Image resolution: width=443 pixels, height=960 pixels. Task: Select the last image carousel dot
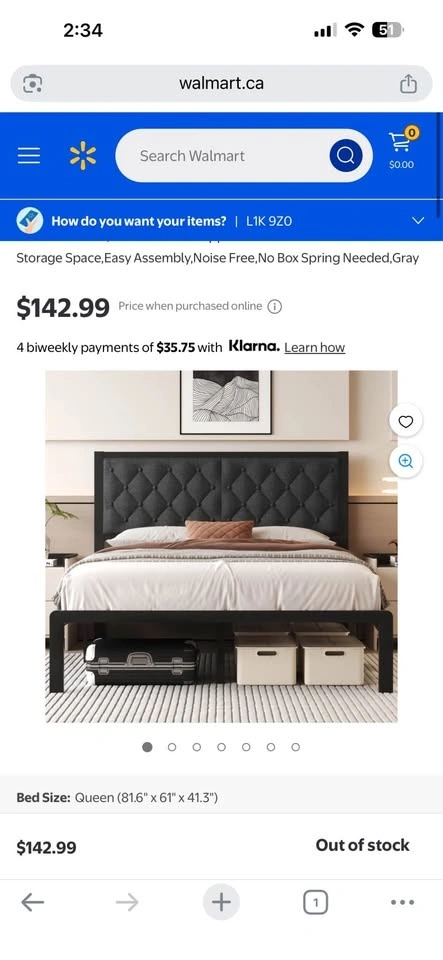pyautogui.click(x=296, y=747)
